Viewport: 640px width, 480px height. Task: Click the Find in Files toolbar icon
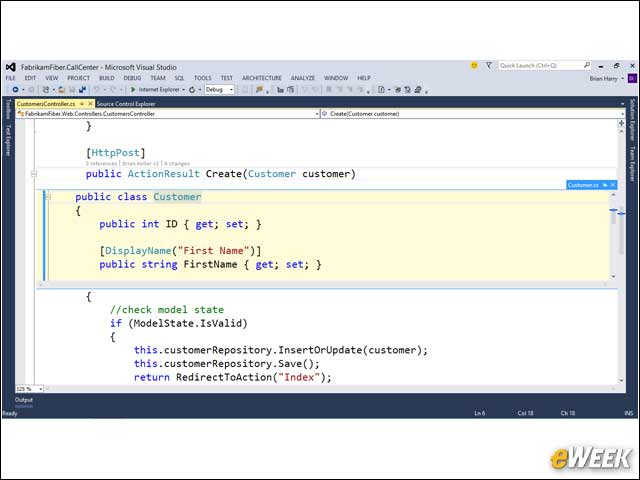coord(259,89)
